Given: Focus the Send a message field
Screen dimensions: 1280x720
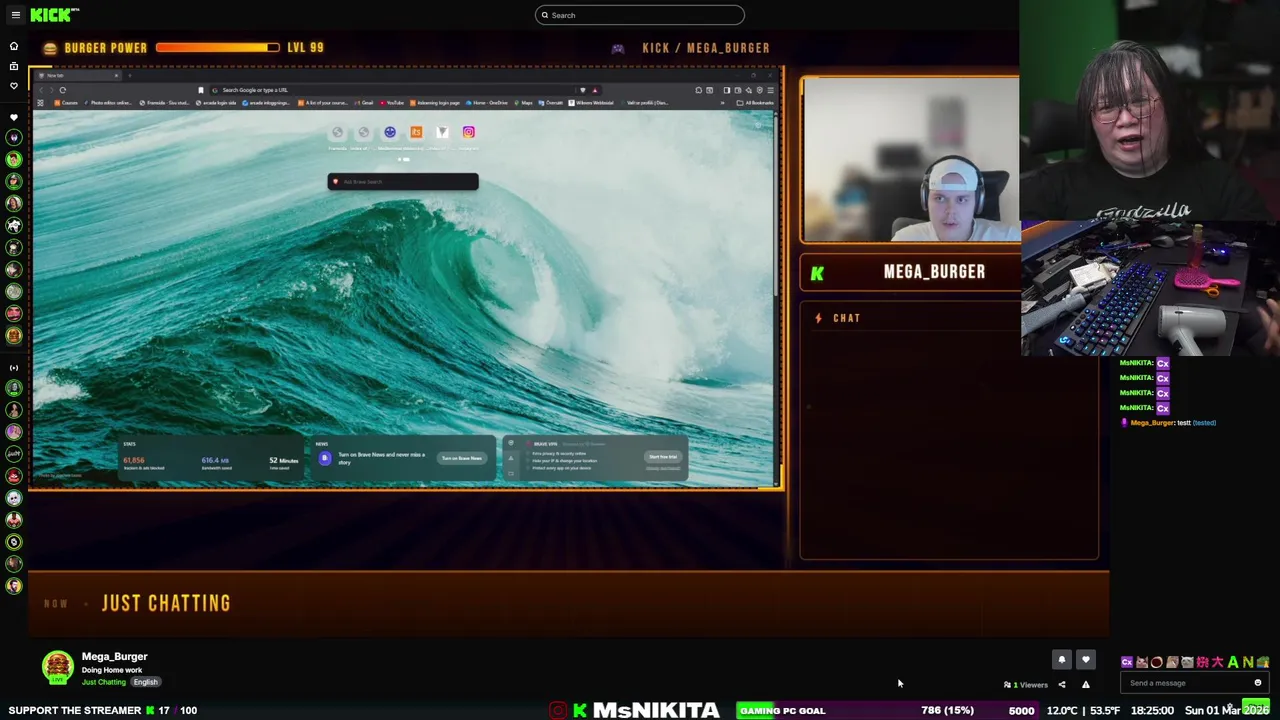Looking at the screenshot, I should (1194, 683).
